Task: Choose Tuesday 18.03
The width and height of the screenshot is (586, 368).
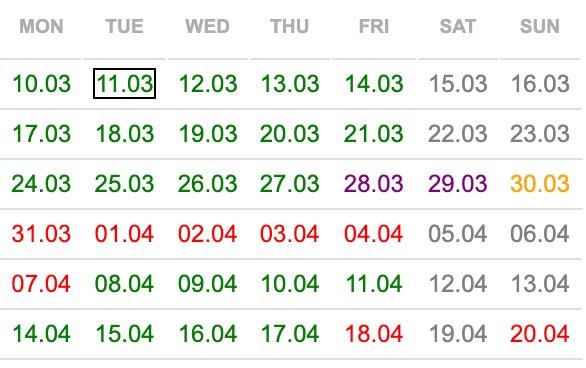Action: (x=124, y=133)
